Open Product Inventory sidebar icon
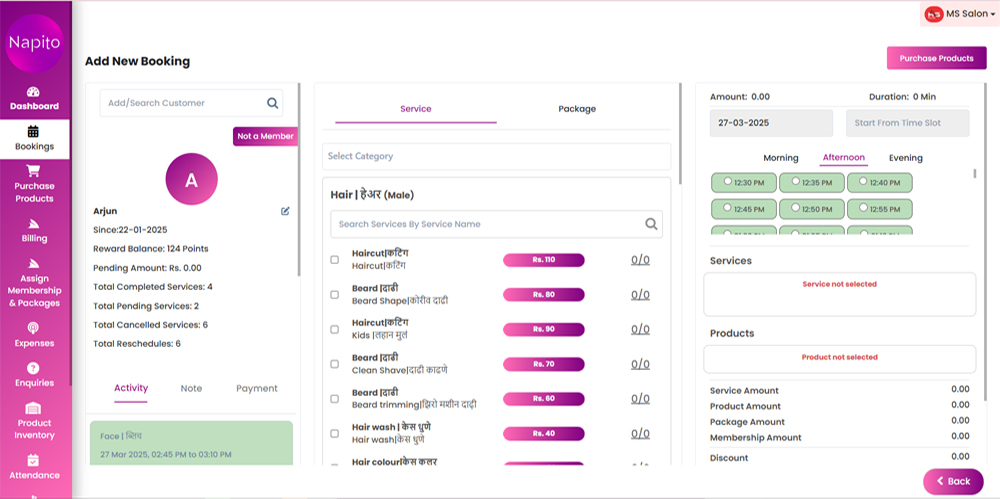Viewport: 1000px width, 499px height. [x=34, y=409]
